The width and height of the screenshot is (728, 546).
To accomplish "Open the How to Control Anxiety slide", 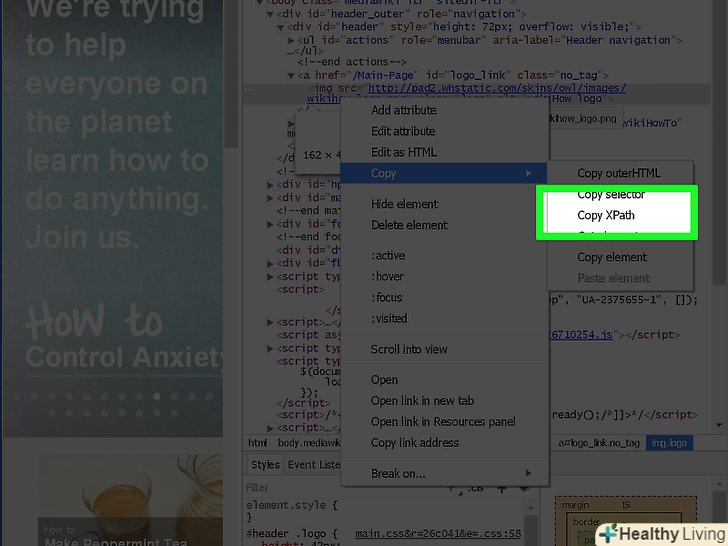I will click(x=125, y=336).
